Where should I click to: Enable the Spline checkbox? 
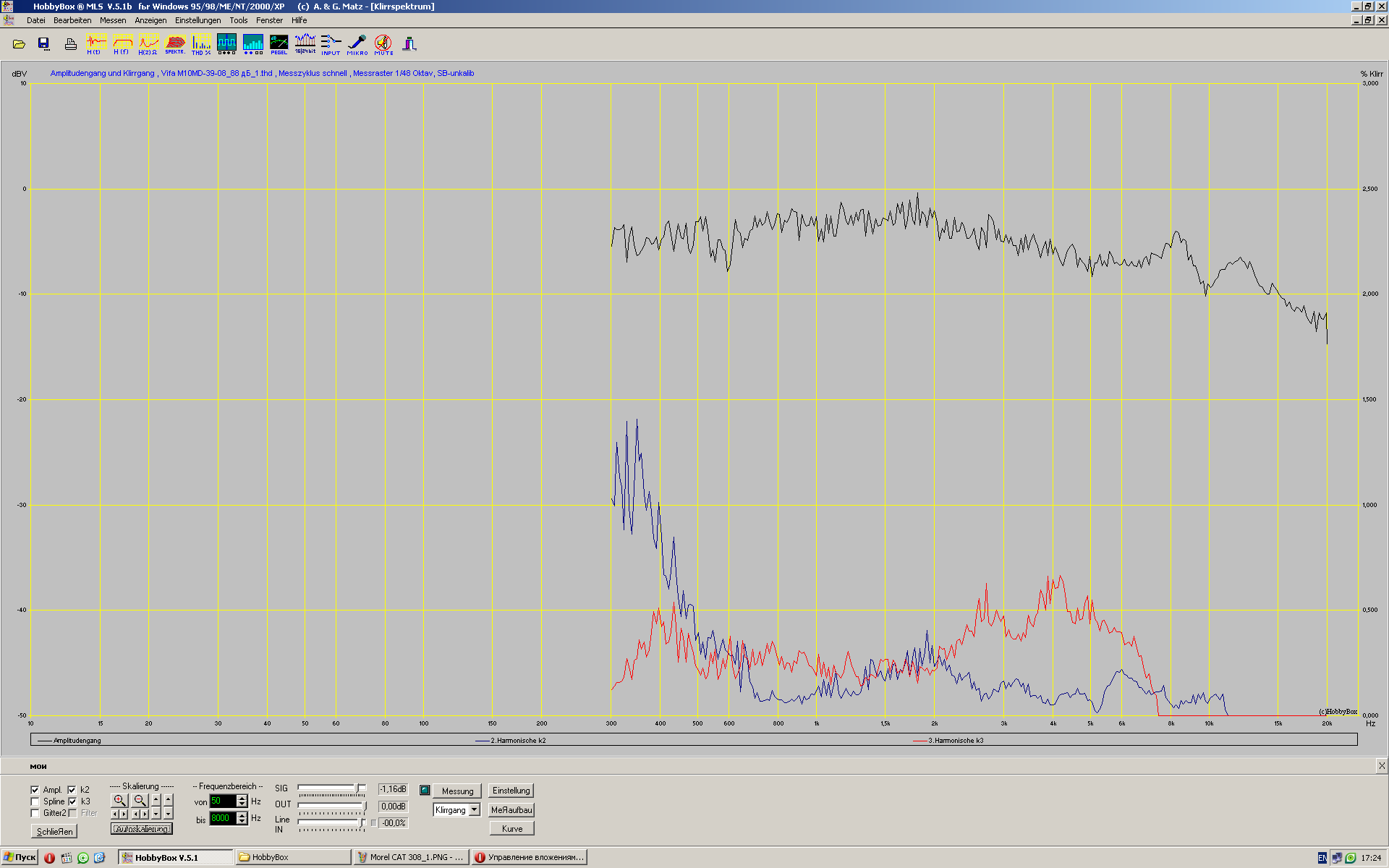35,801
